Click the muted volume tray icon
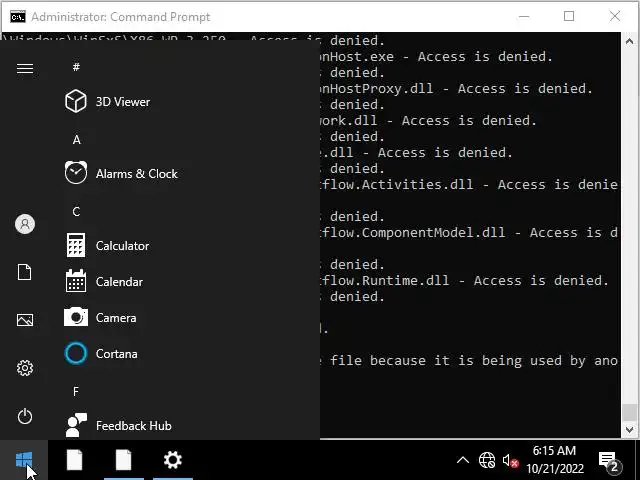 (x=510, y=461)
